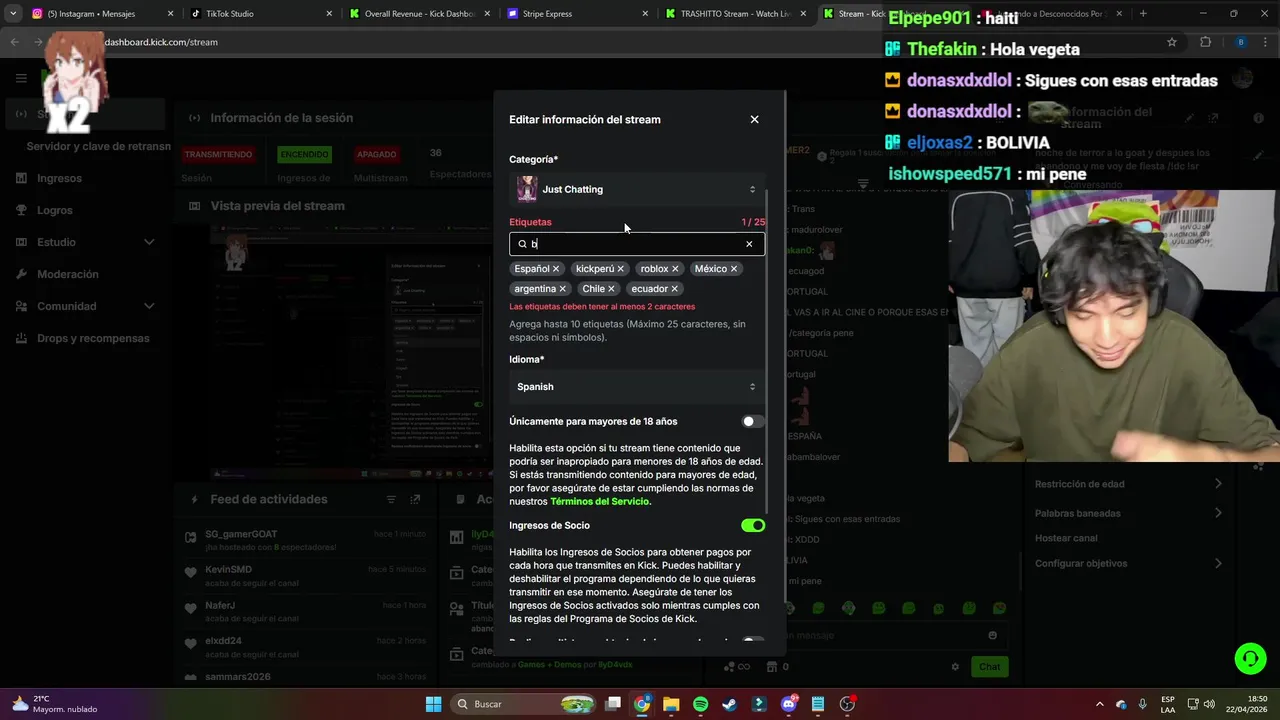Open the Categoría dropdown showing Just Chatting
This screenshot has width=1280, height=720.
point(637,189)
